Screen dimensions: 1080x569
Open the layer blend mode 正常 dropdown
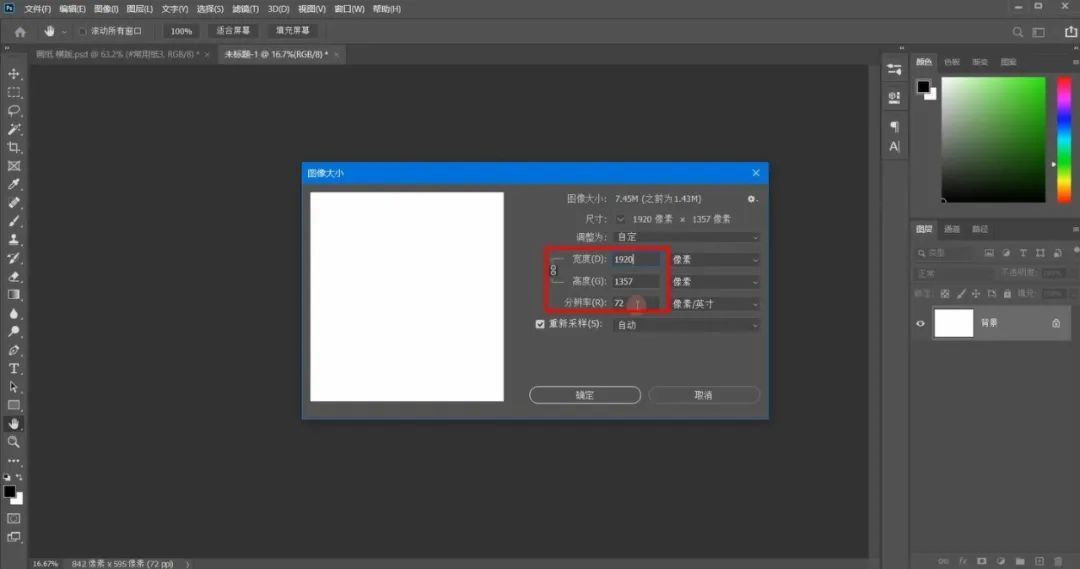click(x=953, y=273)
